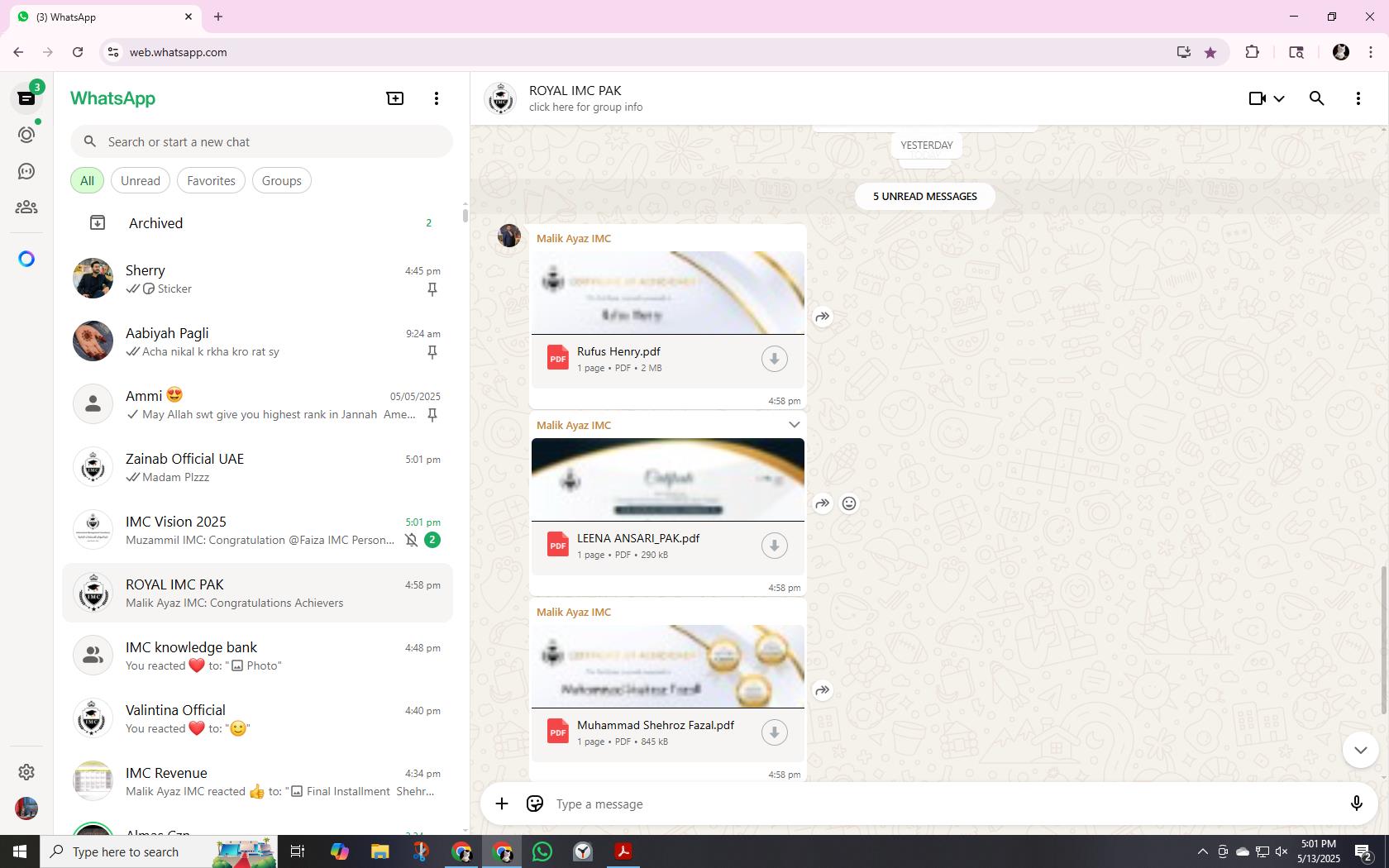
Task: Open WhatsApp app in taskbar
Action: (x=542, y=851)
